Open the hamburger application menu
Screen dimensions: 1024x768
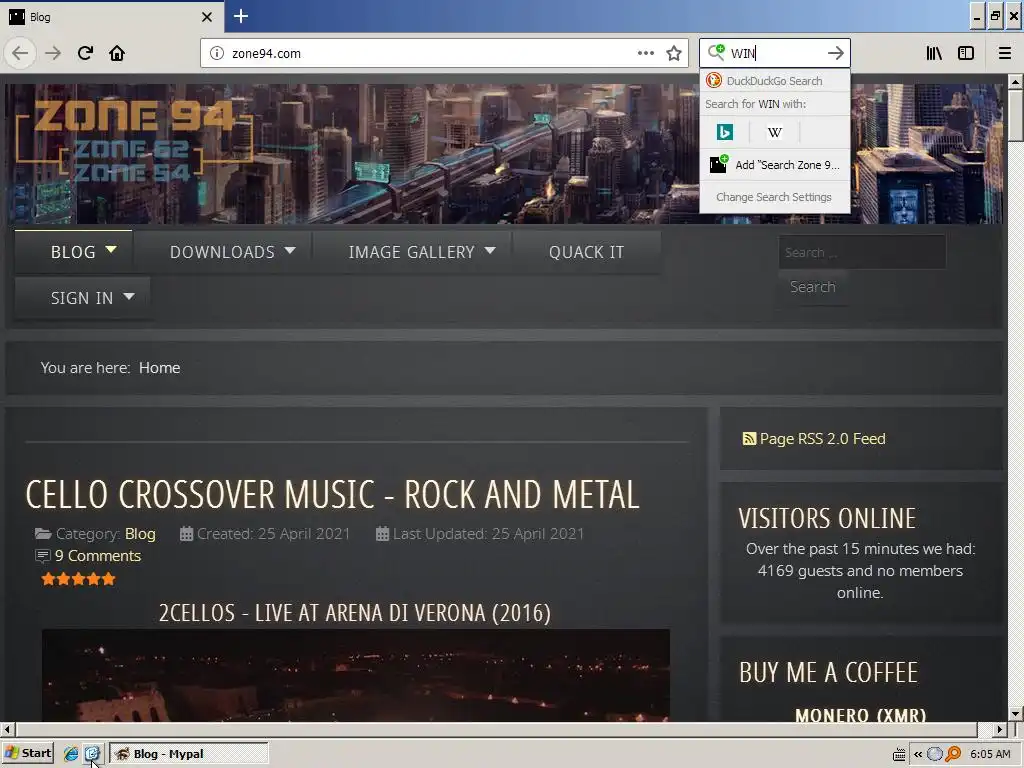coord(1004,53)
